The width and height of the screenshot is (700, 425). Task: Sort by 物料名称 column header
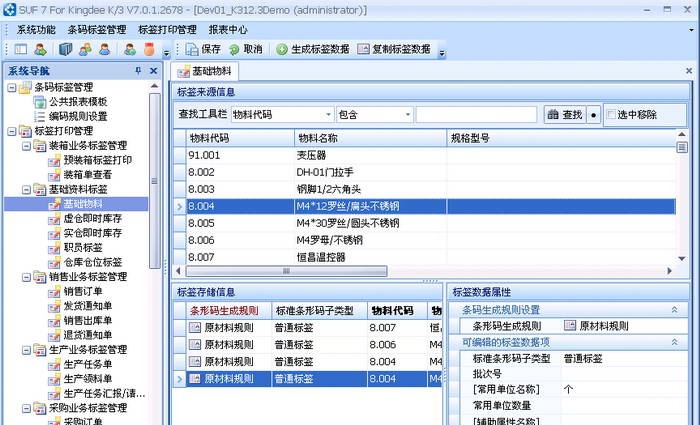[x=371, y=138]
